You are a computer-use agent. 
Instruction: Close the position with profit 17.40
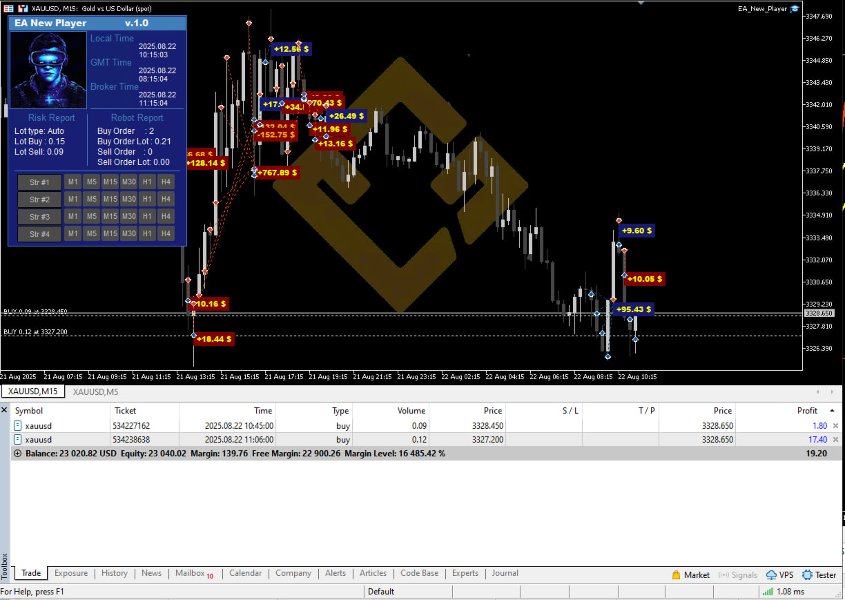coord(836,440)
